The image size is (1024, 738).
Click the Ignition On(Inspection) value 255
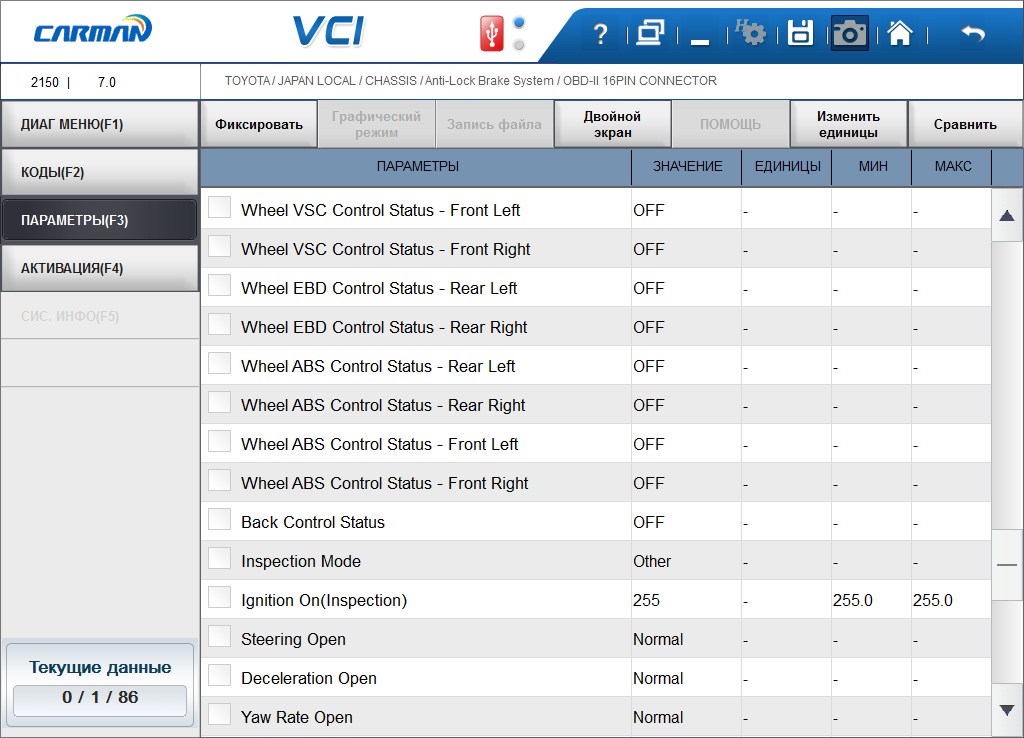point(647,600)
